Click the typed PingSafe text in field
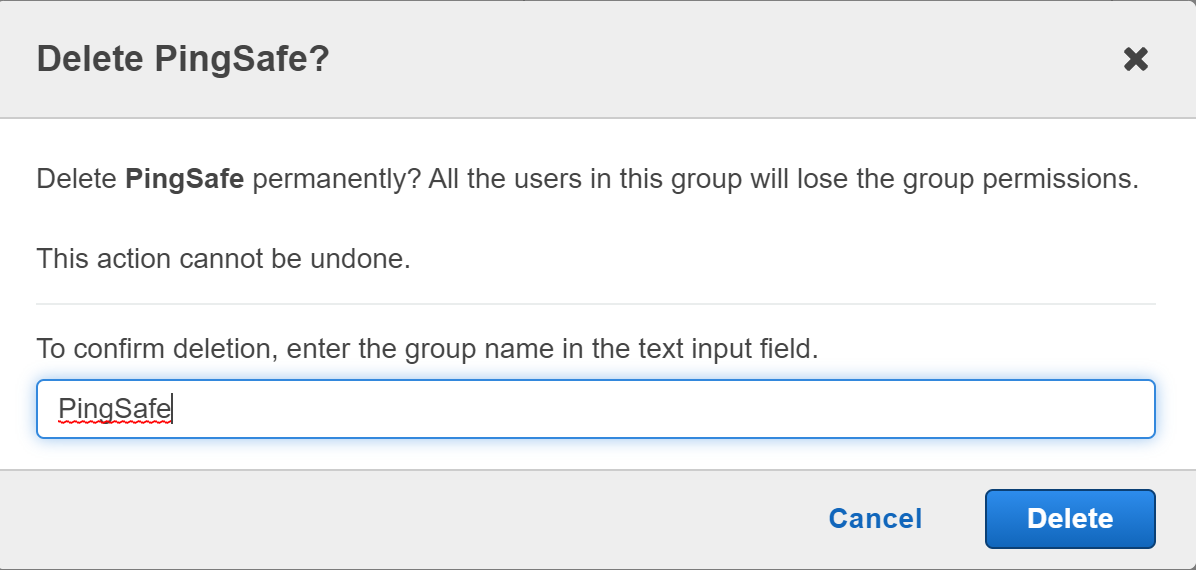The height and width of the screenshot is (570, 1196). [x=114, y=408]
